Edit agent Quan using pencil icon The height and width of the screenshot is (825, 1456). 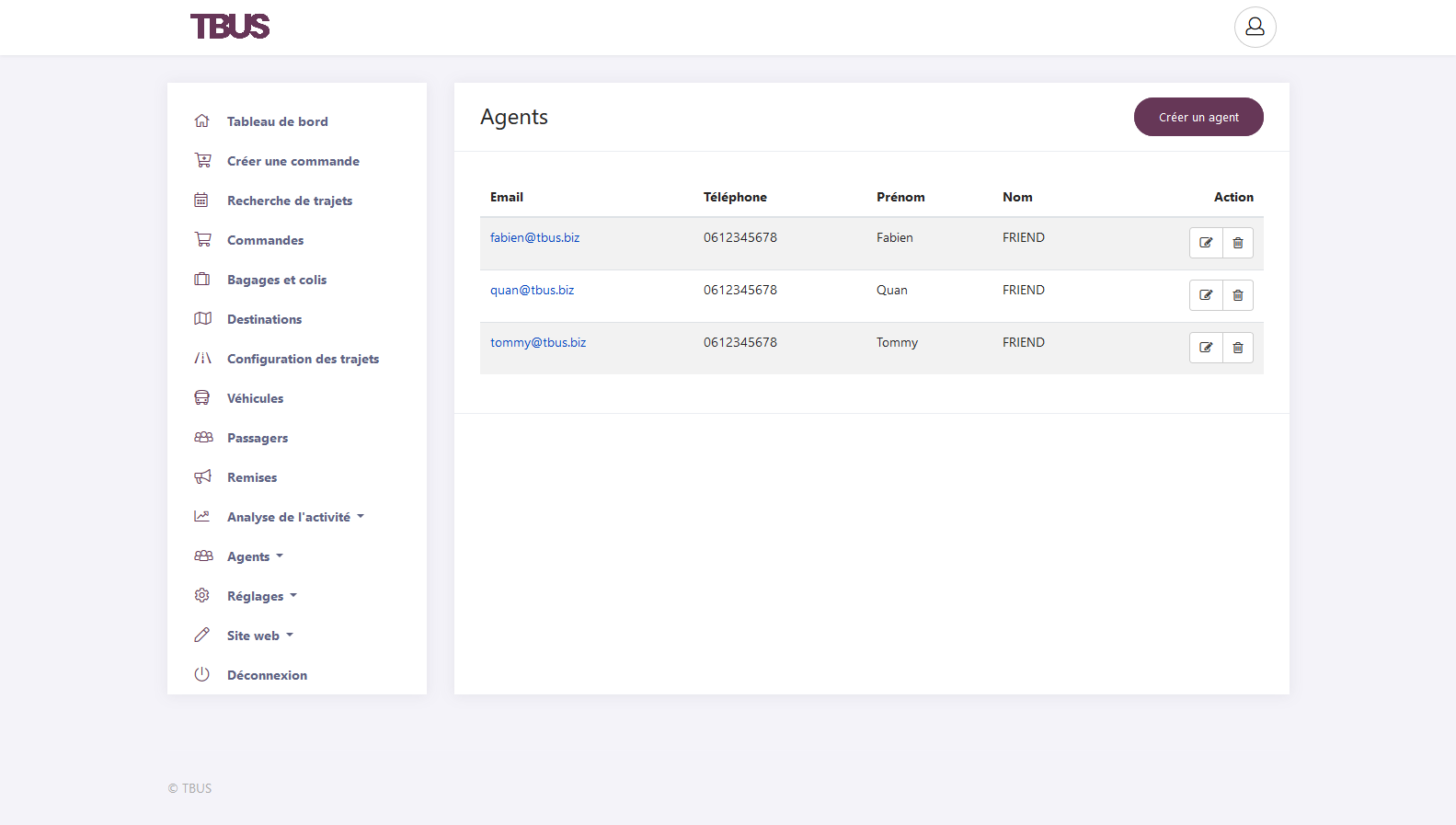click(x=1205, y=295)
